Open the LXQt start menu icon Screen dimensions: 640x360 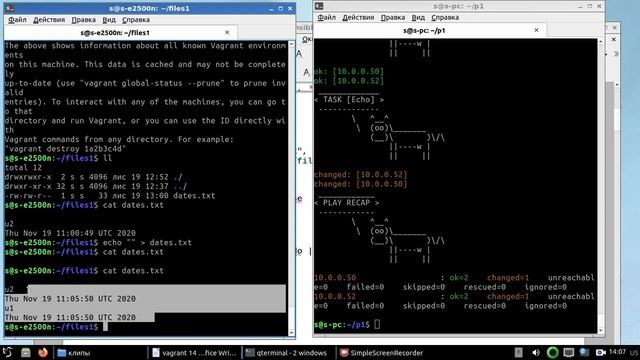click(x=7, y=353)
